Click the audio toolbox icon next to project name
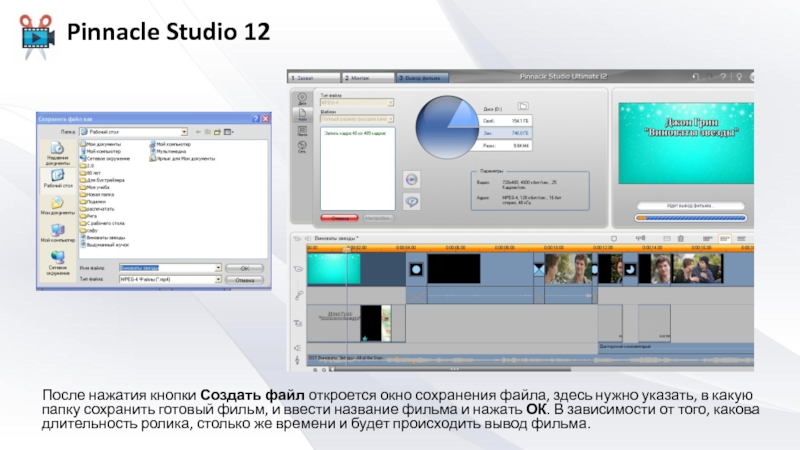The height and width of the screenshot is (450, 800). [x=308, y=238]
